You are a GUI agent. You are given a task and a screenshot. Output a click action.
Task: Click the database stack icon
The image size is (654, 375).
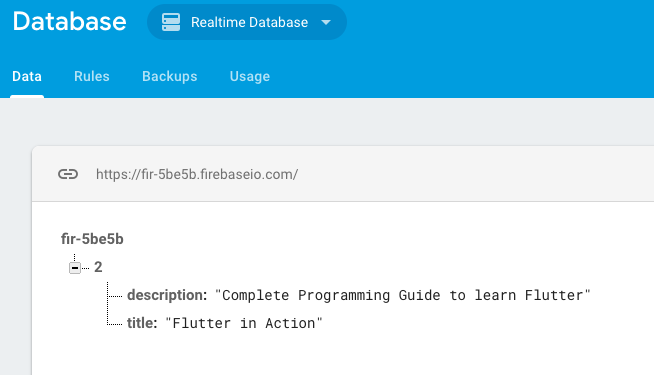click(x=171, y=22)
